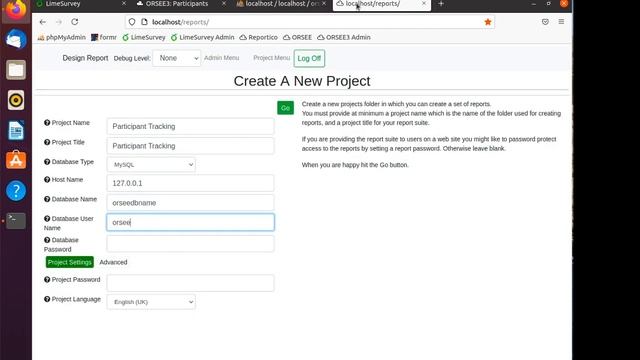Click the Host Name field

pos(191,183)
